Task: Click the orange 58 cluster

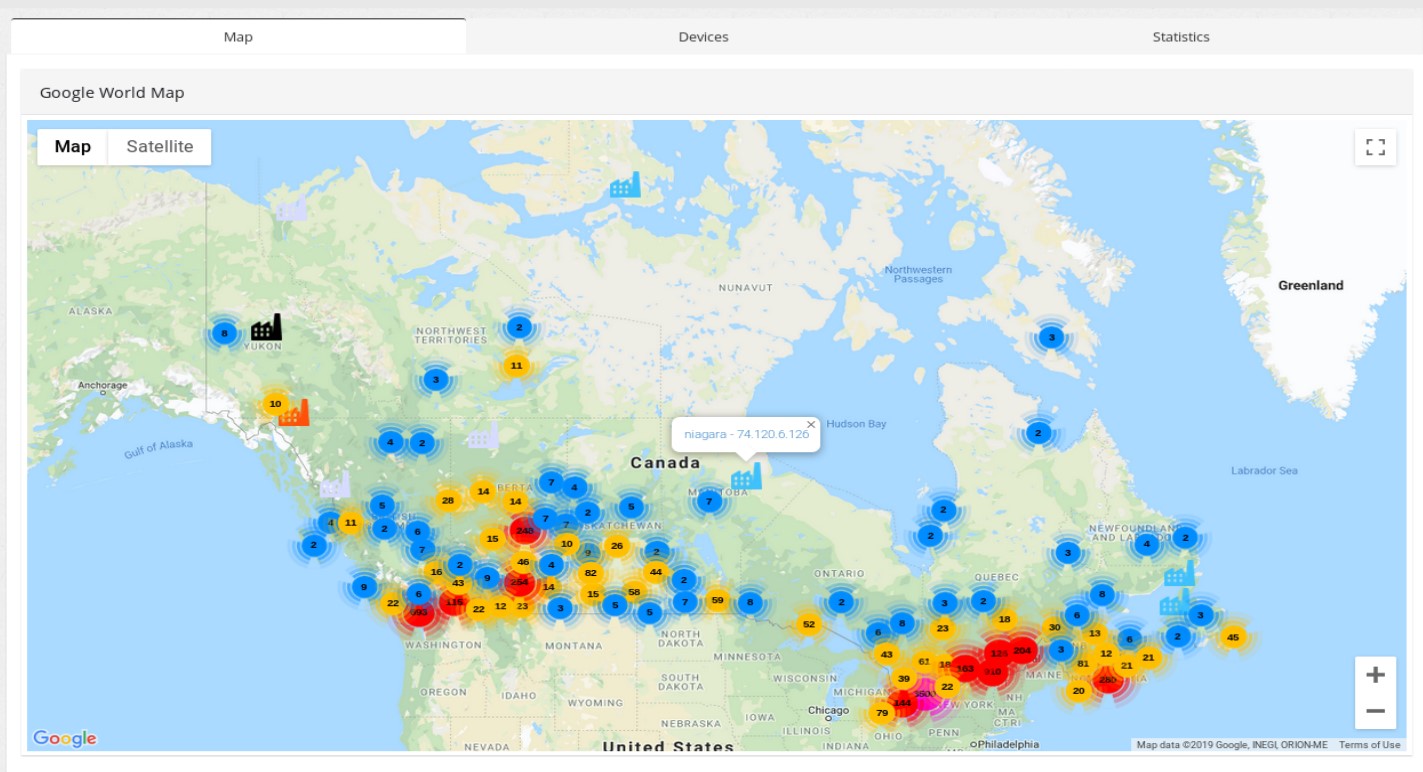Action: 634,592
